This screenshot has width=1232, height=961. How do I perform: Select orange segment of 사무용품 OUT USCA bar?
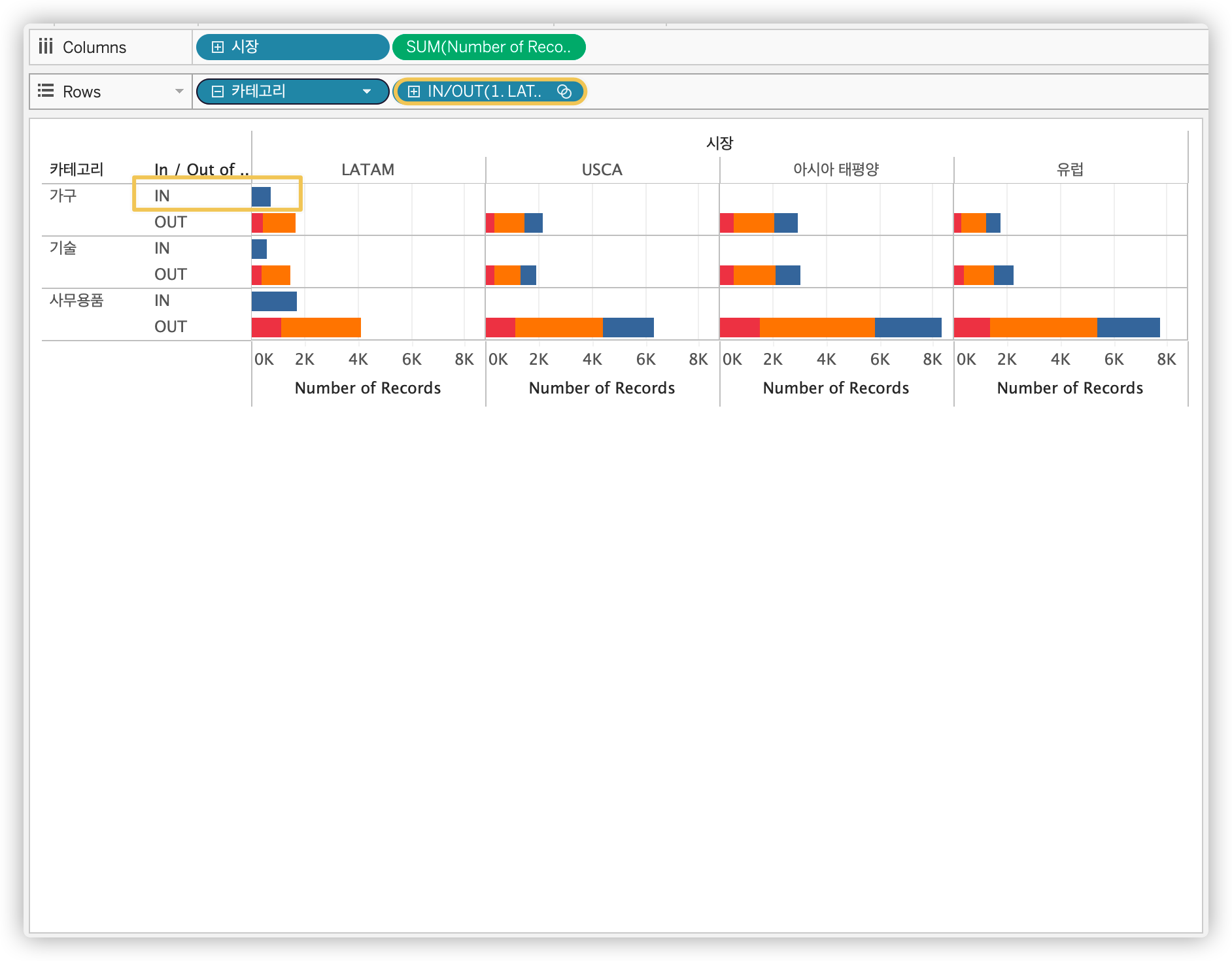click(559, 328)
